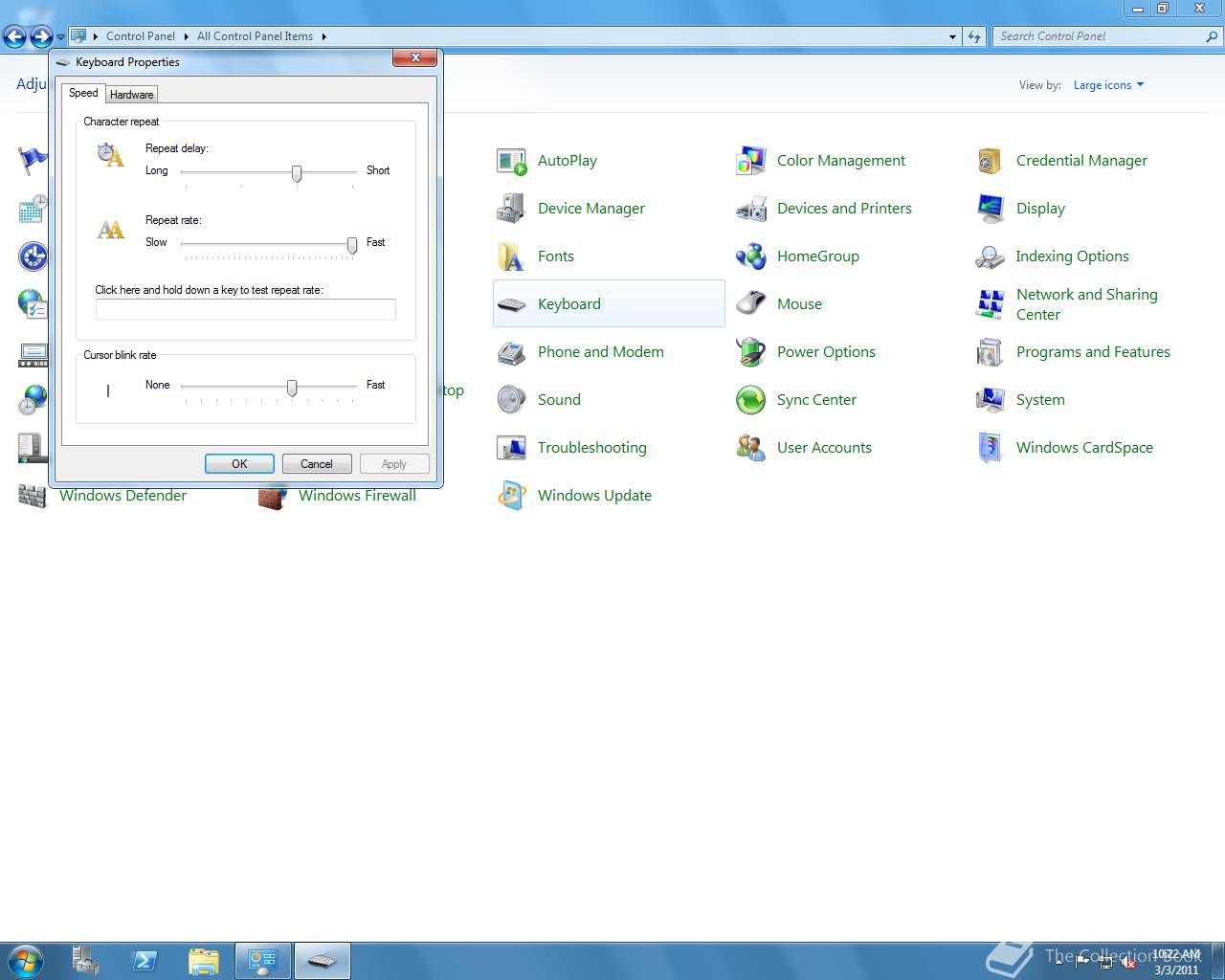
Task: Open the Power Options icon
Action: point(751,352)
